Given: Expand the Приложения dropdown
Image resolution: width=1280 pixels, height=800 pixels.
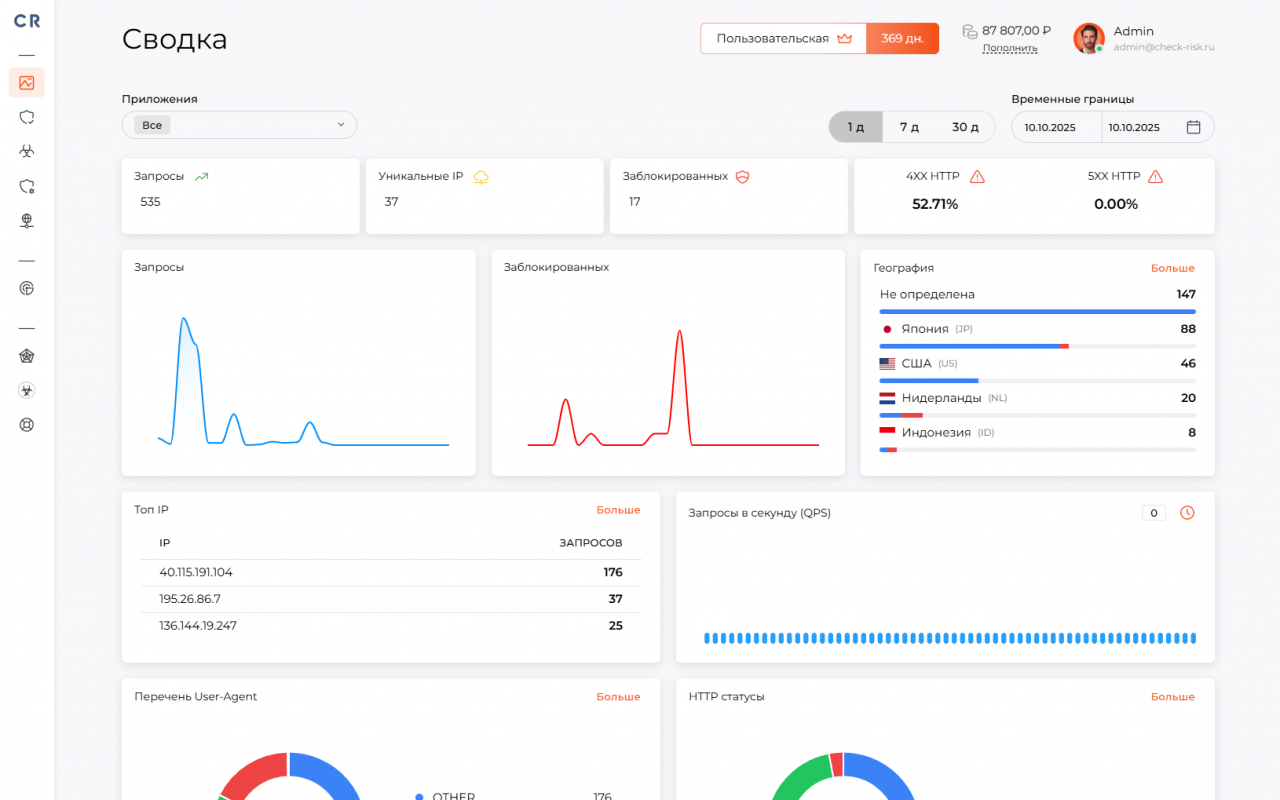Looking at the screenshot, I should click(239, 125).
